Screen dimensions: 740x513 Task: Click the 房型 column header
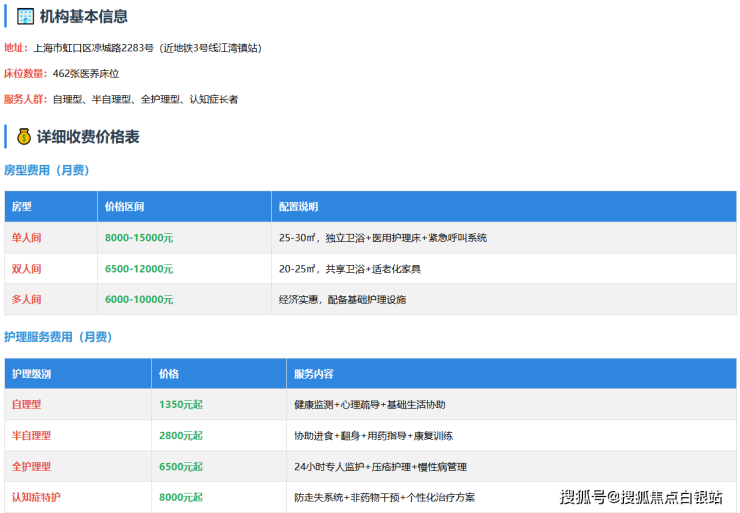coord(22,206)
